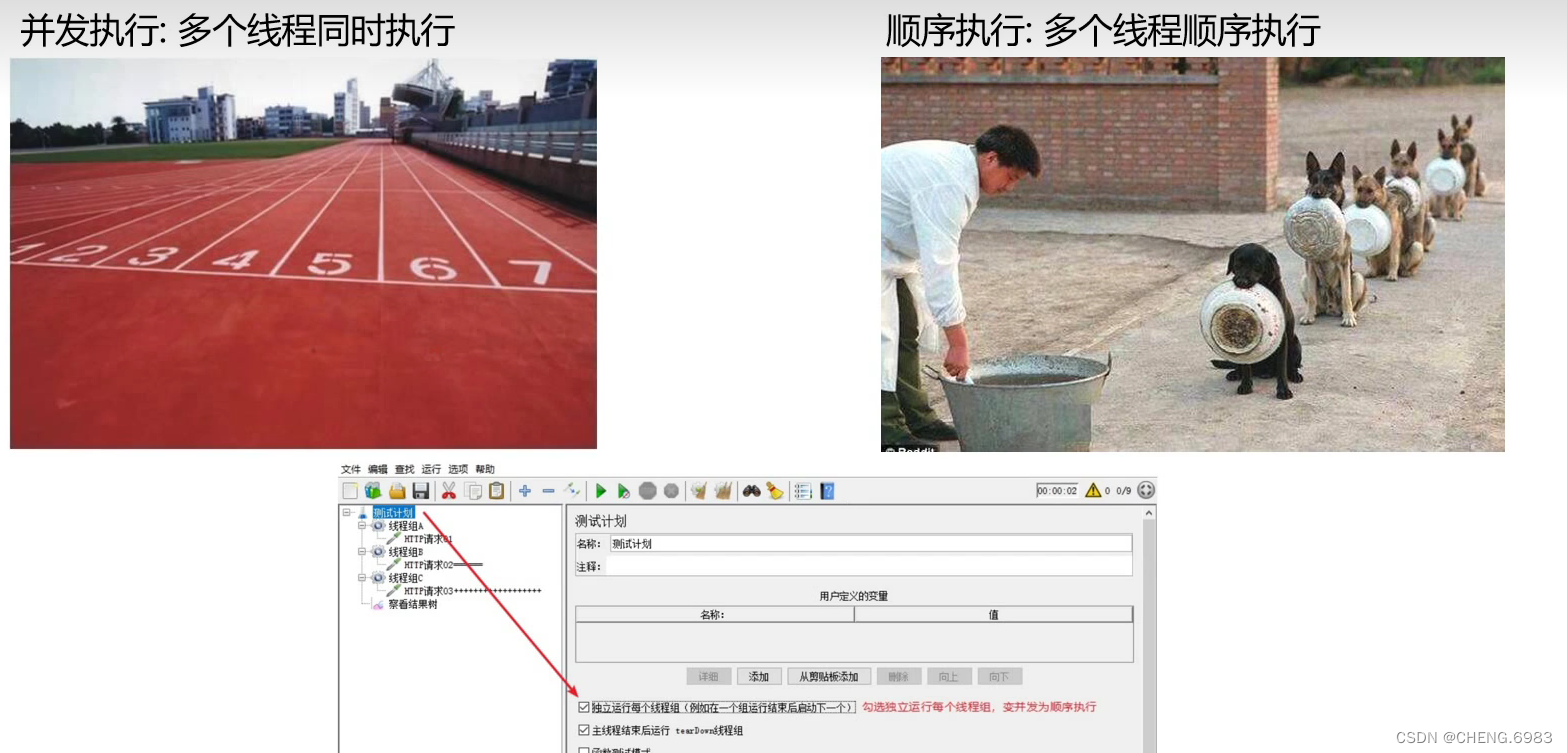This screenshot has width=1567, height=753.
Task: Click the Expand all plus icon
Action: pyautogui.click(x=525, y=491)
